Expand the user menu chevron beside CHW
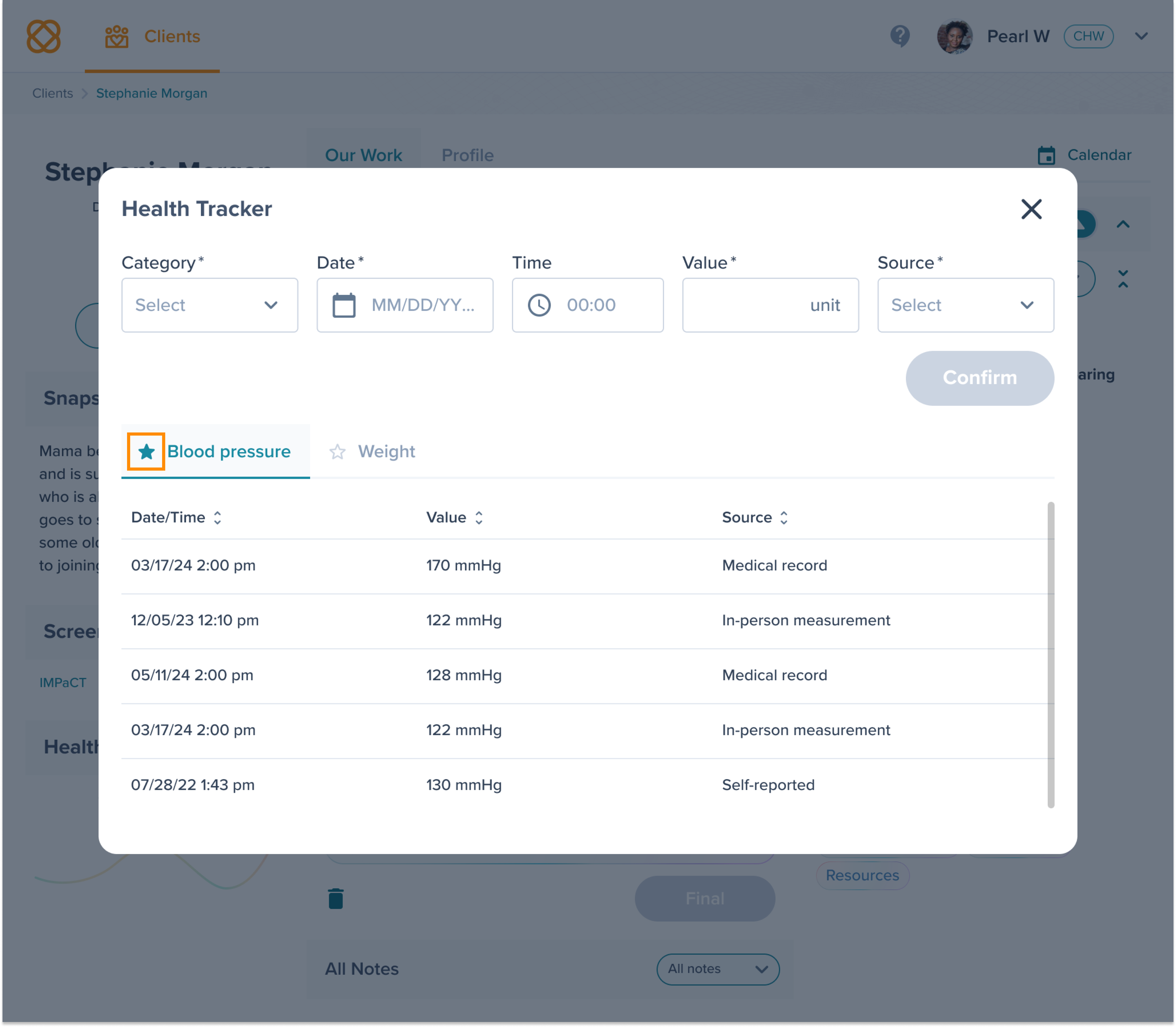 pos(1141,36)
